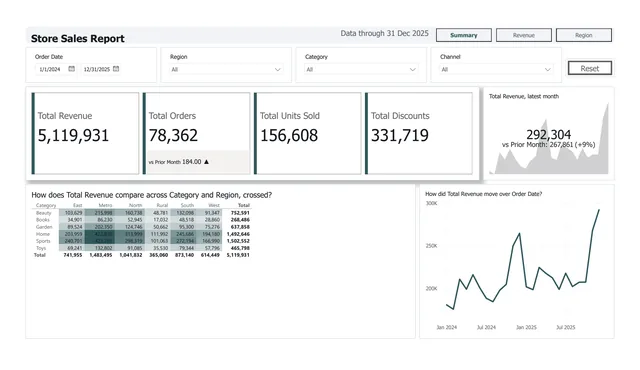The image size is (640, 370).
Task: Click the Rural column header
Action: click(x=162, y=205)
